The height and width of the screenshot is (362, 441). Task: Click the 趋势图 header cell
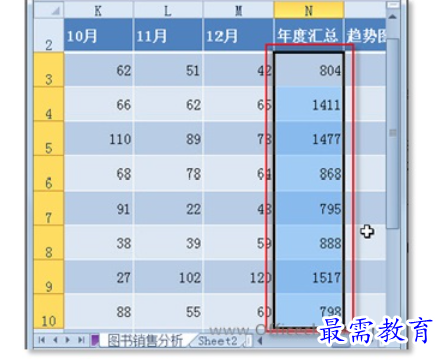click(x=365, y=35)
